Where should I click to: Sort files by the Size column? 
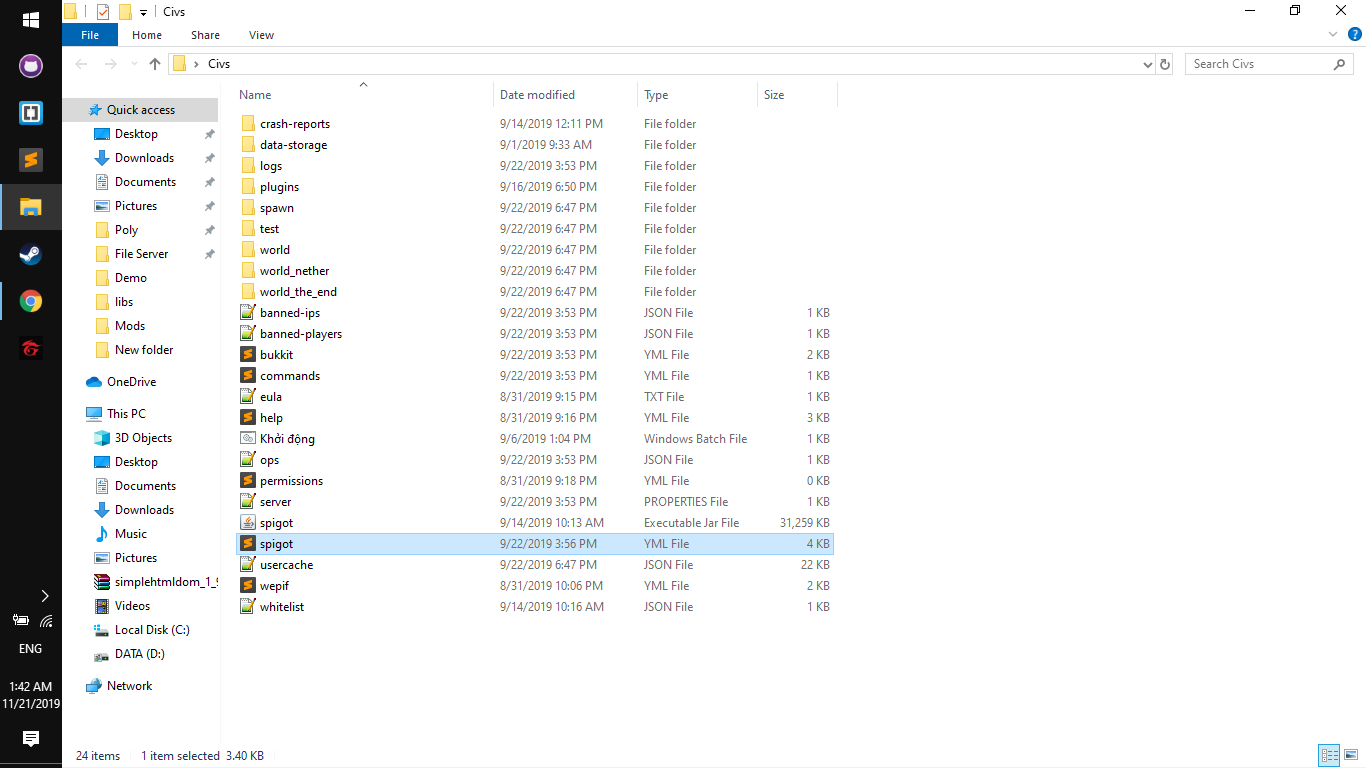click(x=797, y=95)
